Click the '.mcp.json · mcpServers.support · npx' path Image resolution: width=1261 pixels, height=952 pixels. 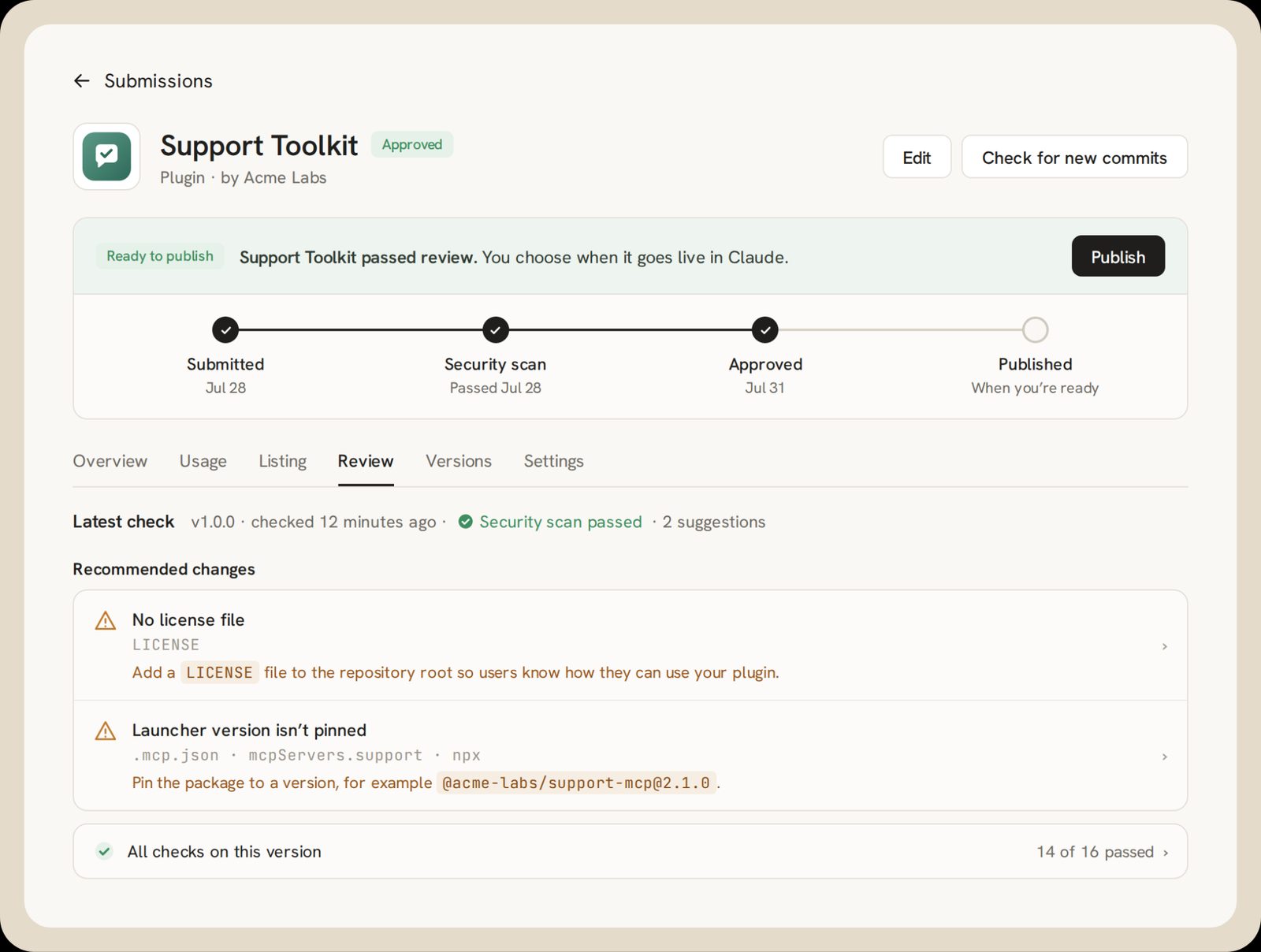click(307, 755)
